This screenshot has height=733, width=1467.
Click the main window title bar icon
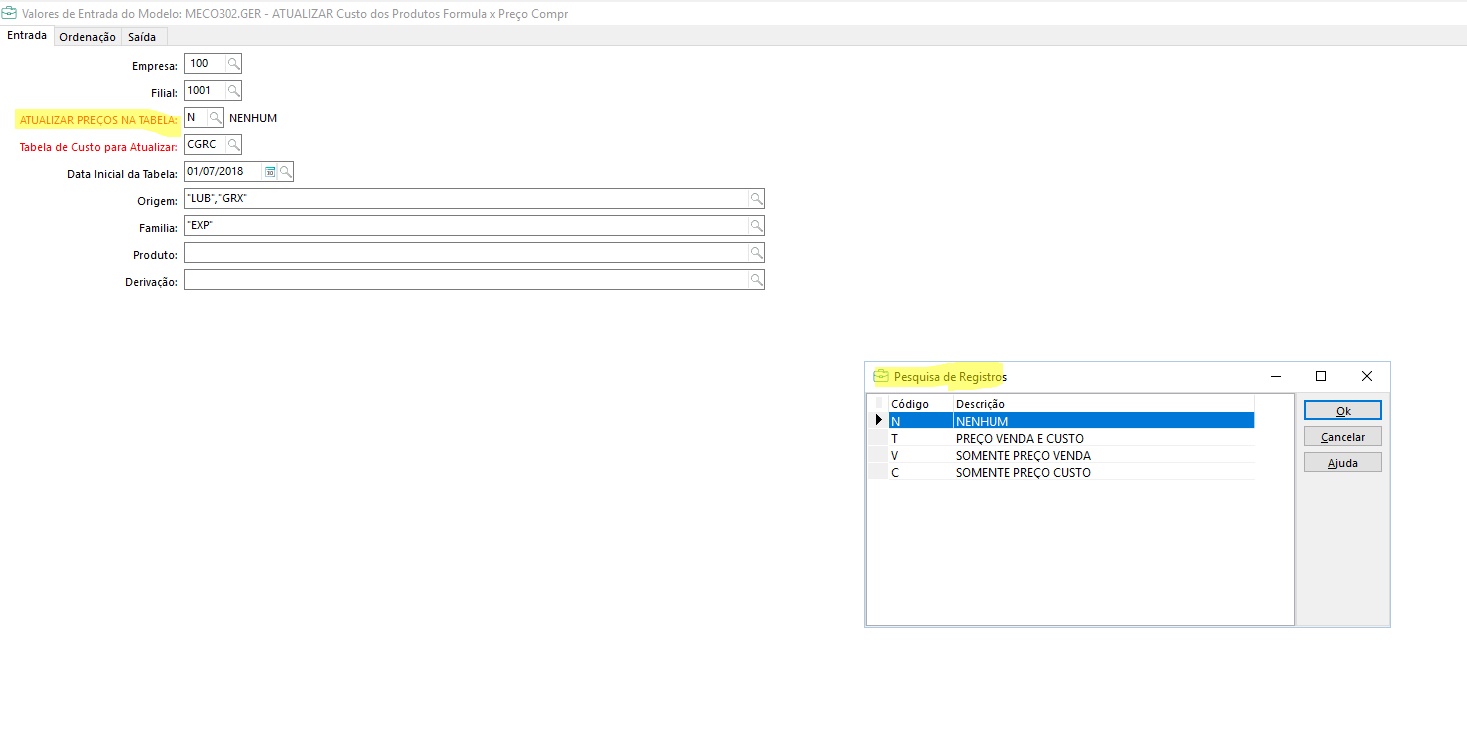pos(10,14)
